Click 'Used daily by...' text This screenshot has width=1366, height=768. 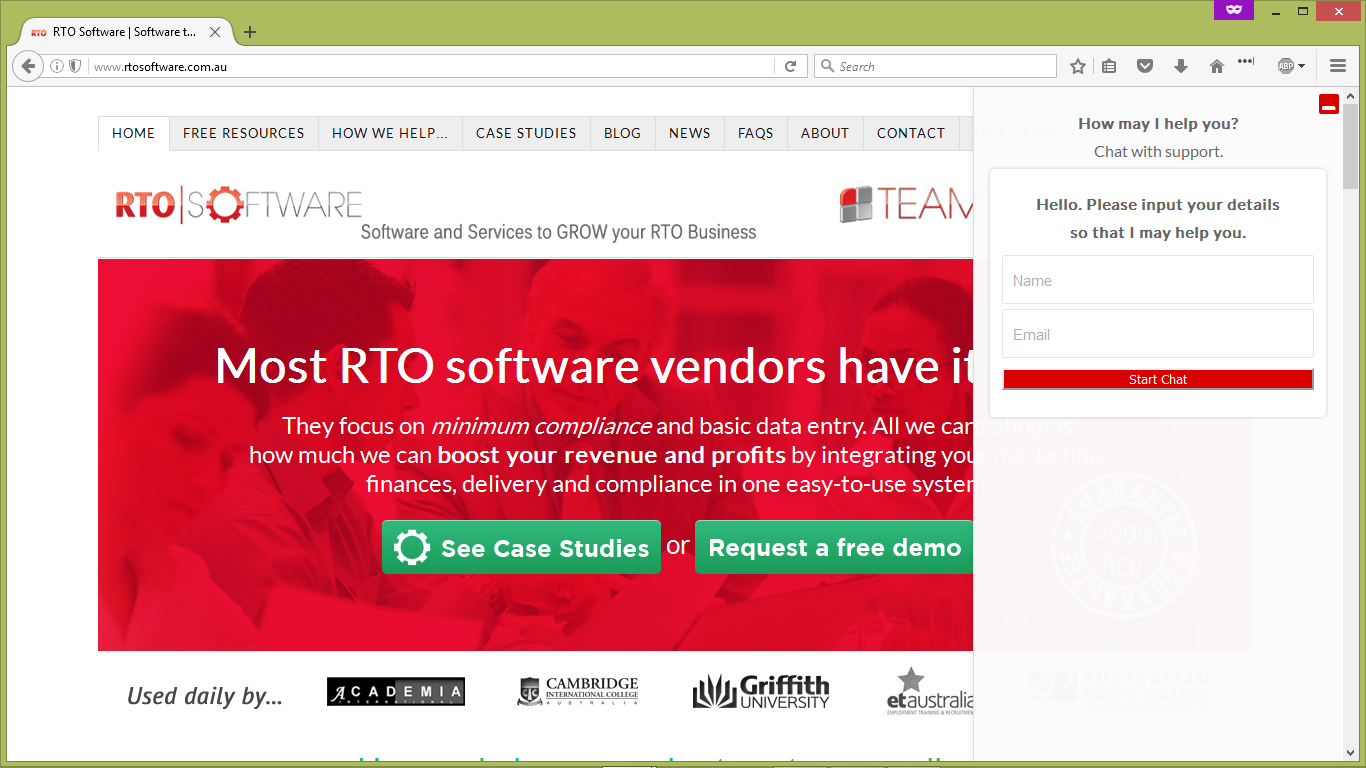point(205,696)
